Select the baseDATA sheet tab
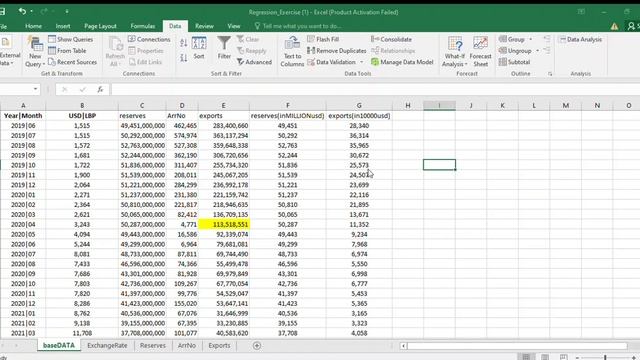The height and width of the screenshot is (360, 640). coord(59,345)
